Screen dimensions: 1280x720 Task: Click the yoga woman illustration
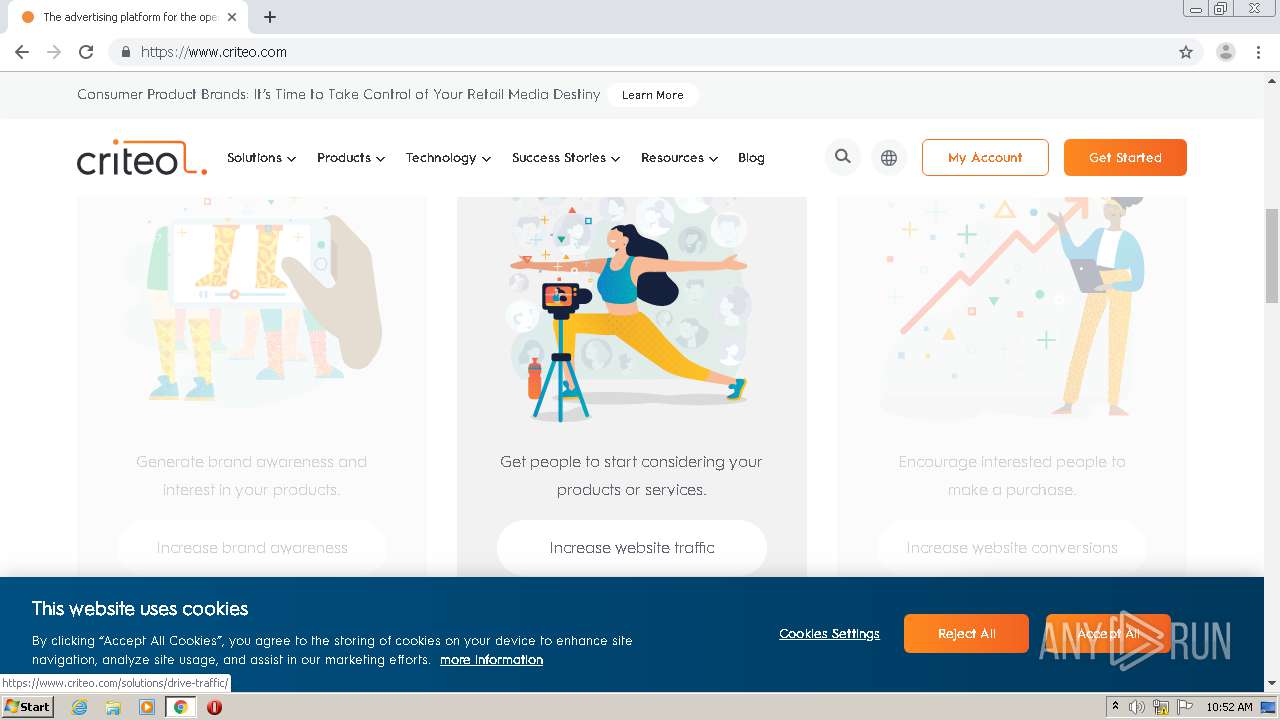click(x=630, y=310)
